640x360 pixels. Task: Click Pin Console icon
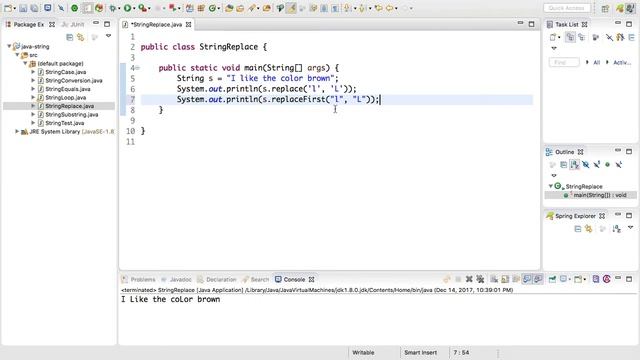pyautogui.click(x=552, y=279)
